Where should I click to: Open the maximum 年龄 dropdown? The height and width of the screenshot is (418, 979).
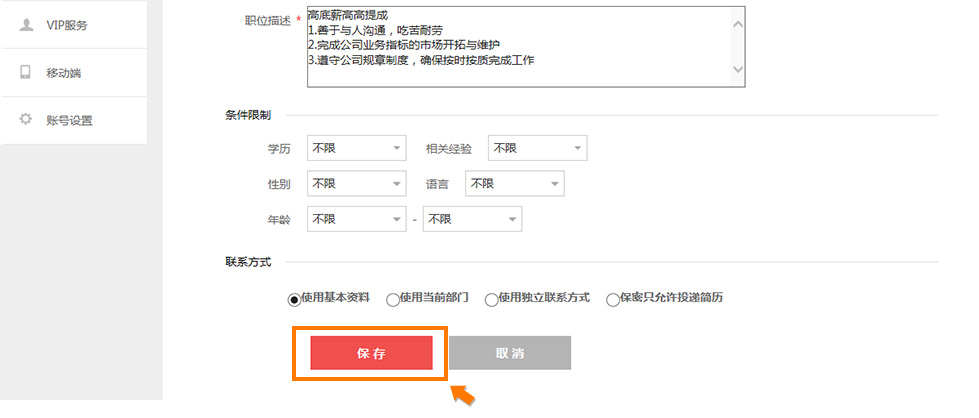[x=473, y=219]
